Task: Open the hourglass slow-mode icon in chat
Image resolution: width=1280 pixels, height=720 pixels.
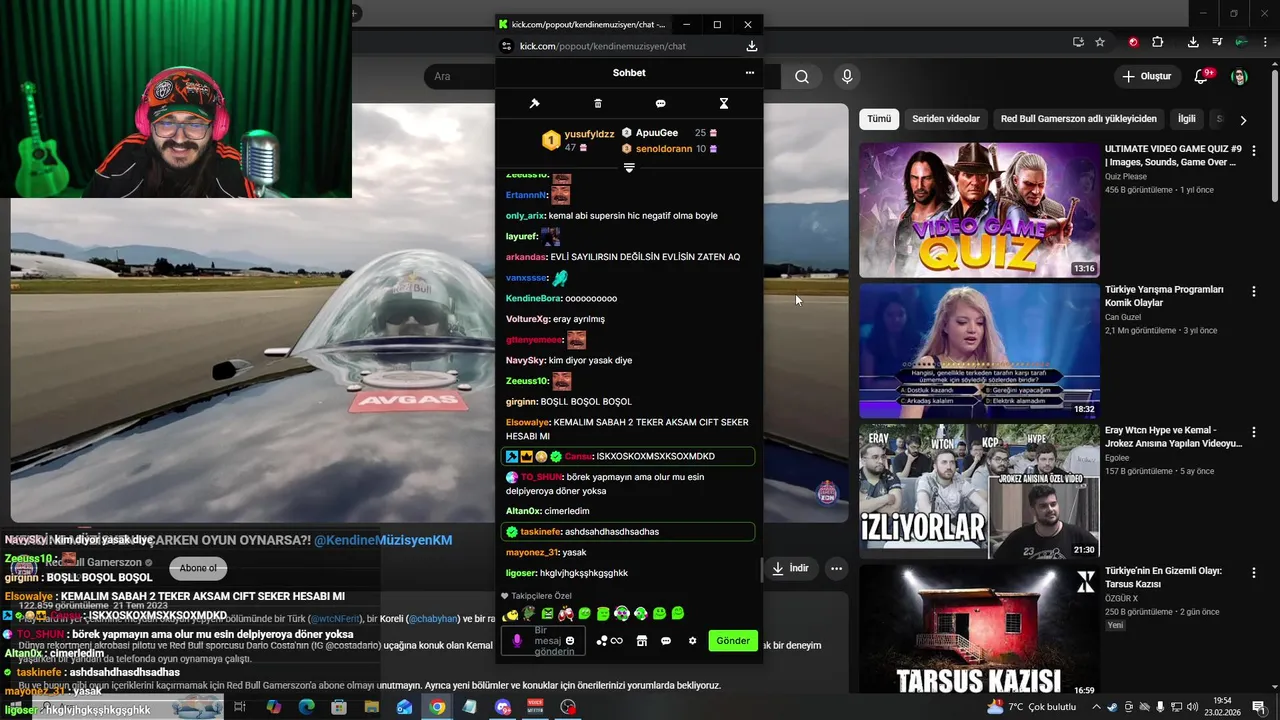Action: [724, 103]
